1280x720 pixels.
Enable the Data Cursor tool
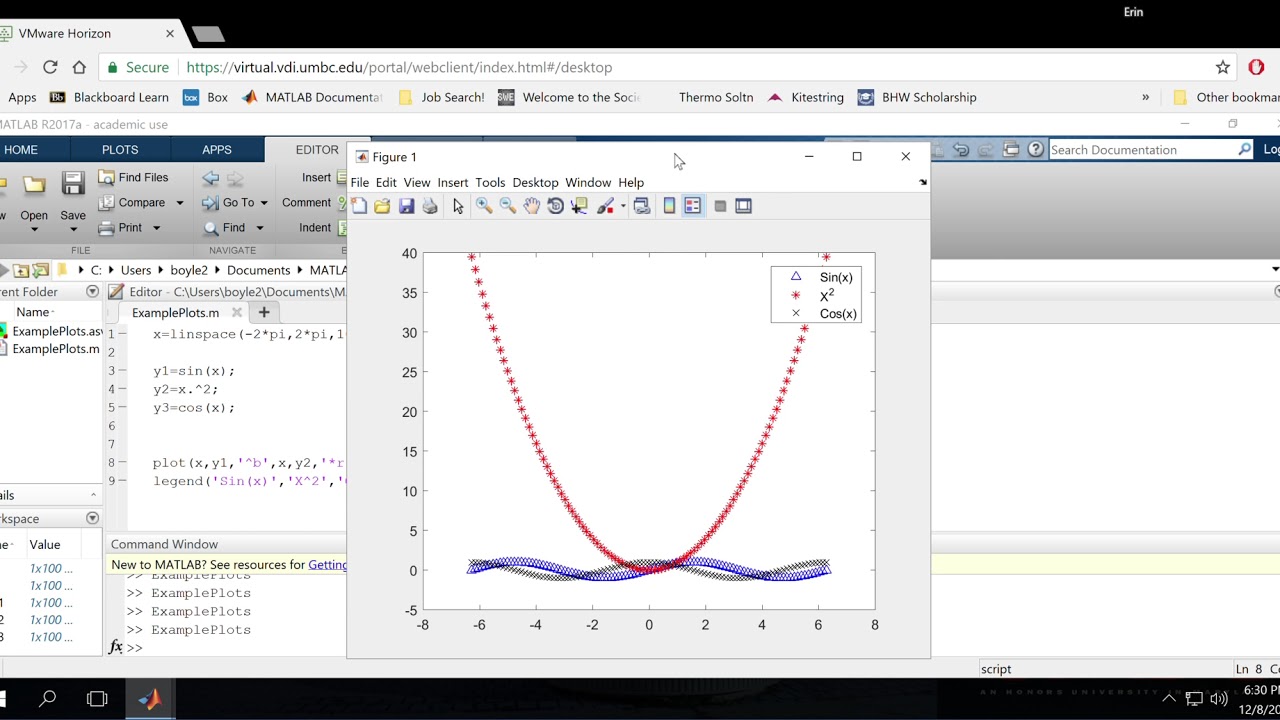579,206
